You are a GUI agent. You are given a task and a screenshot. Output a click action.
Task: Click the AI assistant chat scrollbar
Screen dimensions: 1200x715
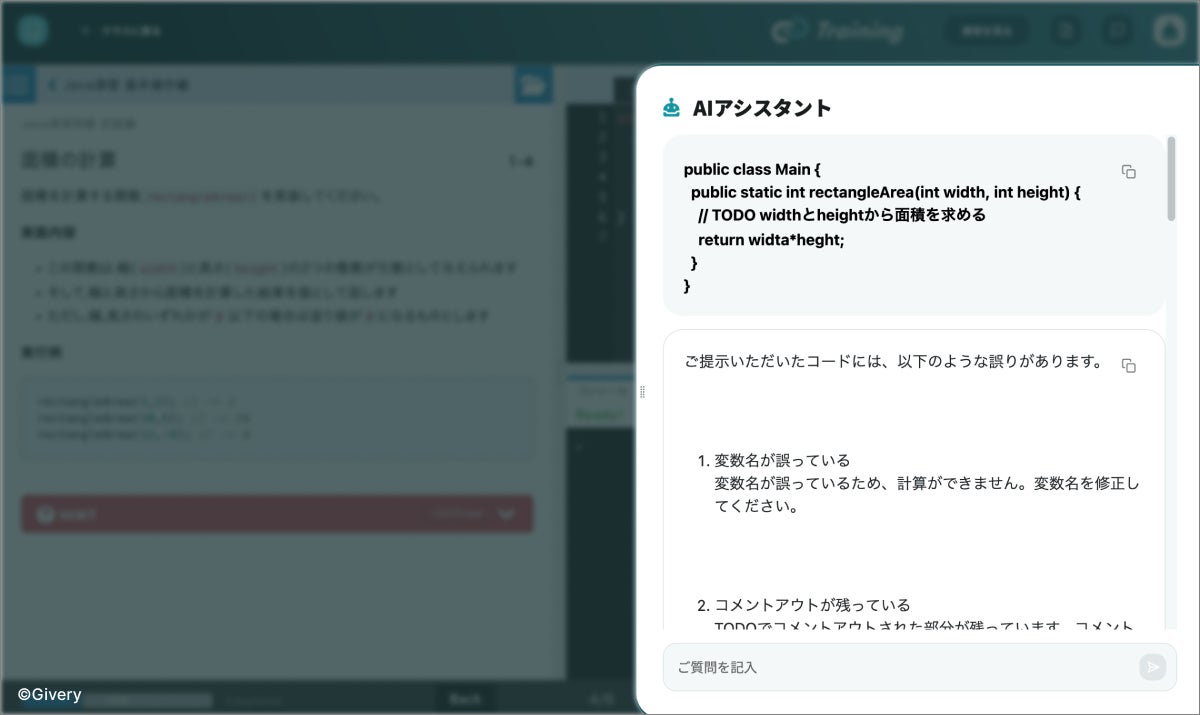(1171, 178)
